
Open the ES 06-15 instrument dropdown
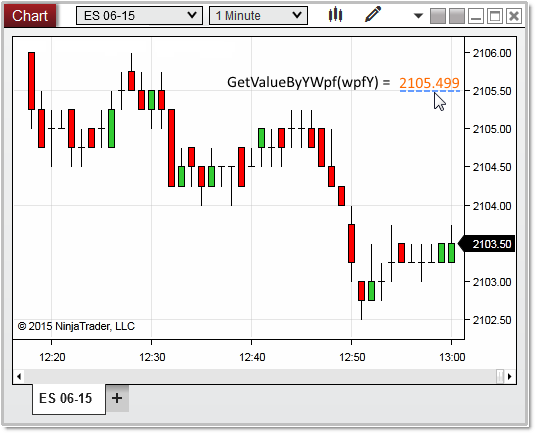pyautogui.click(x=139, y=16)
